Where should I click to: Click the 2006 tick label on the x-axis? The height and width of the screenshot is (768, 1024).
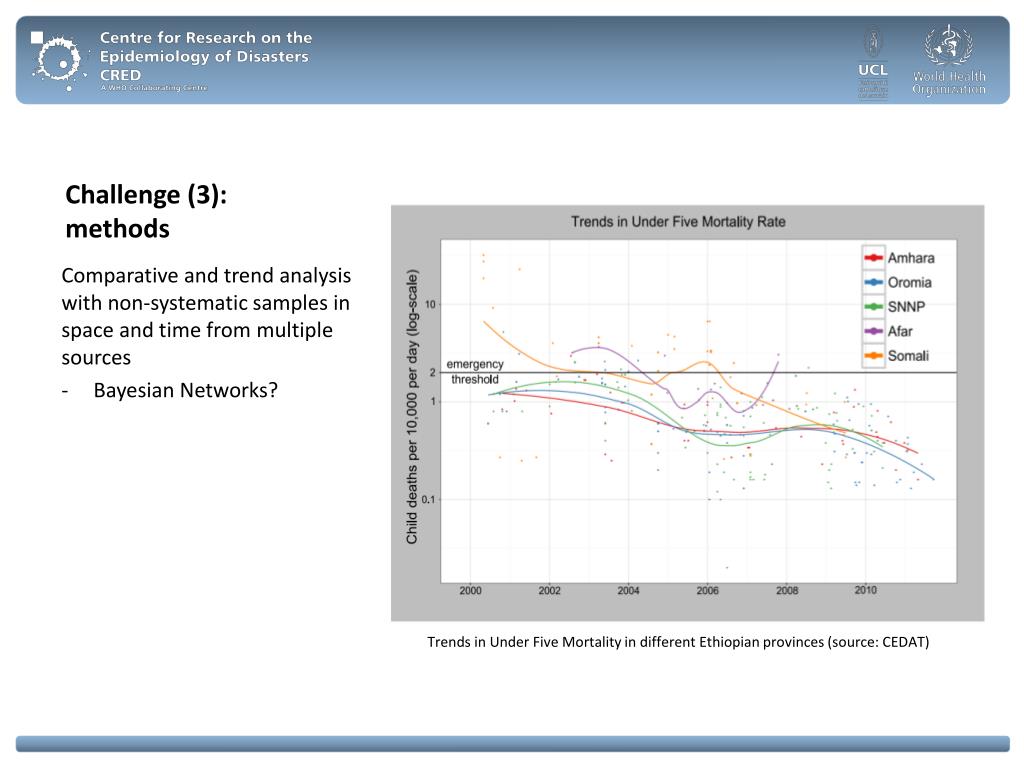[706, 591]
